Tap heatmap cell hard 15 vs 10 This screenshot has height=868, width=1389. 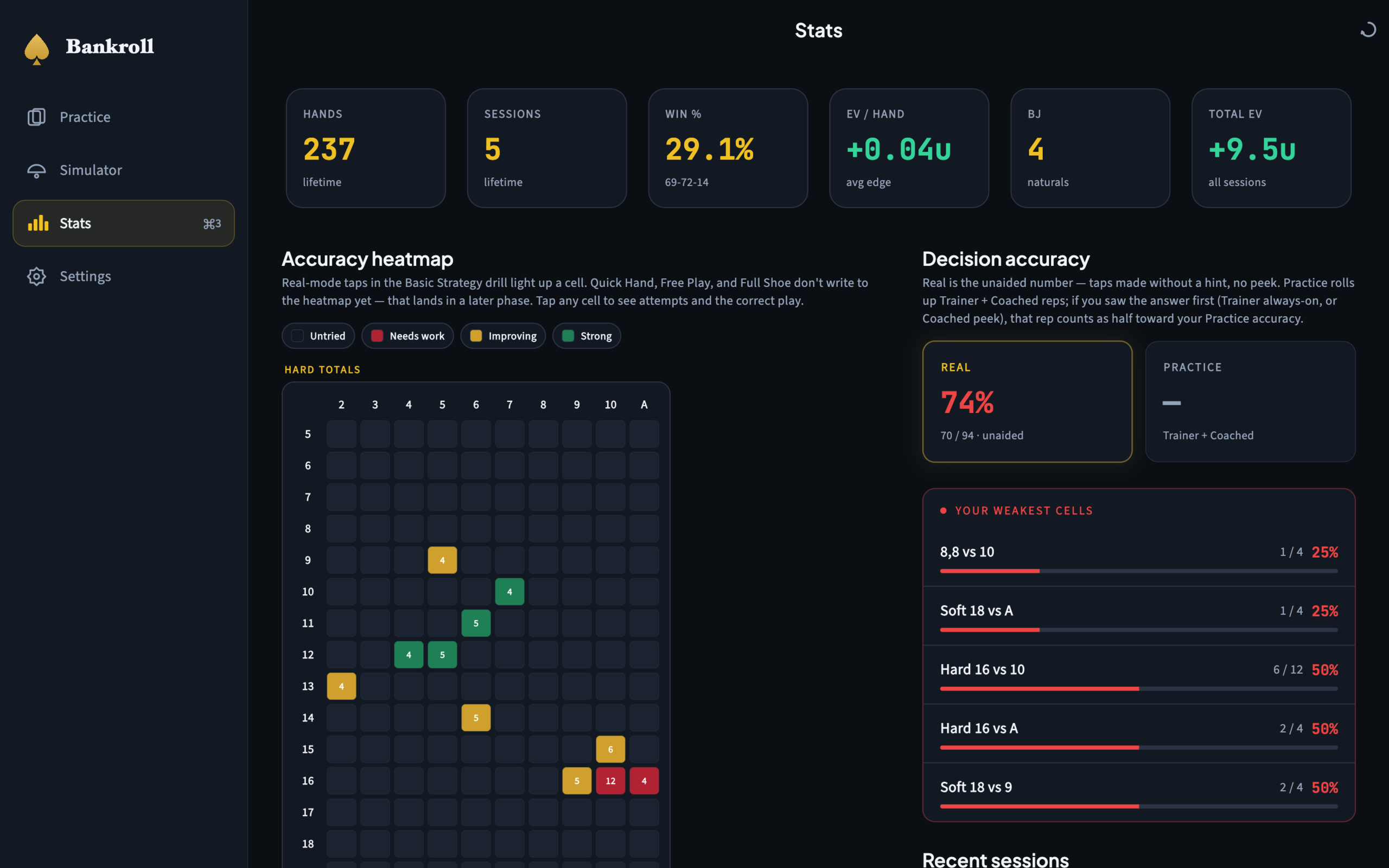[610, 749]
